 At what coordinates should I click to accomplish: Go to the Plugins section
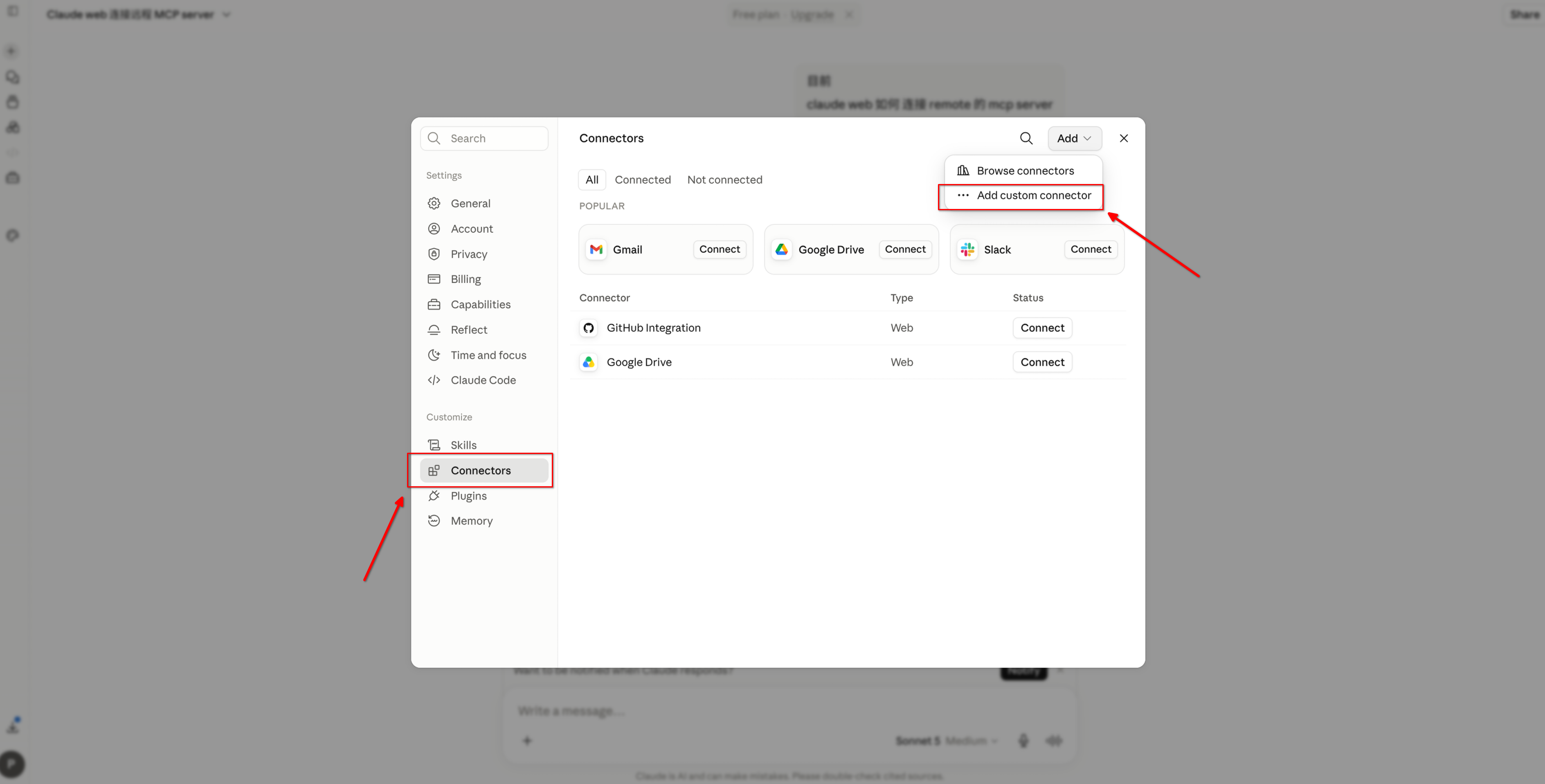point(484,496)
